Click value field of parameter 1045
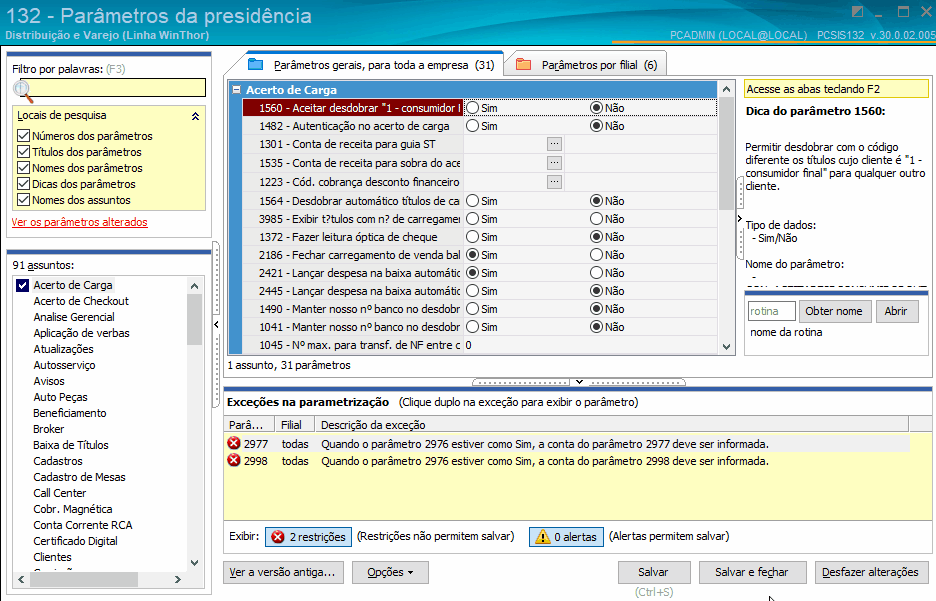The width and height of the screenshot is (936, 601). point(590,345)
